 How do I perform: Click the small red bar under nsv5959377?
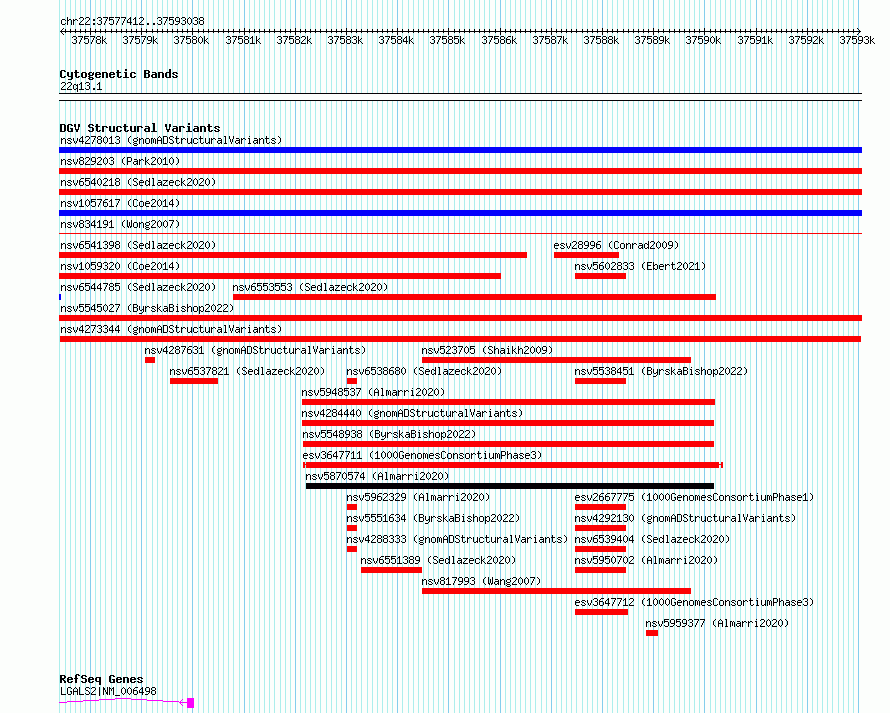[652, 633]
